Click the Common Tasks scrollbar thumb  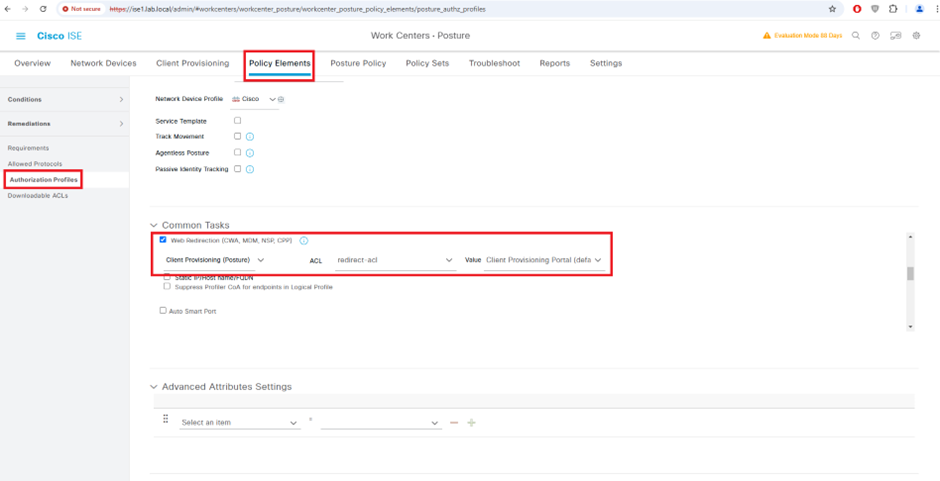pos(911,273)
